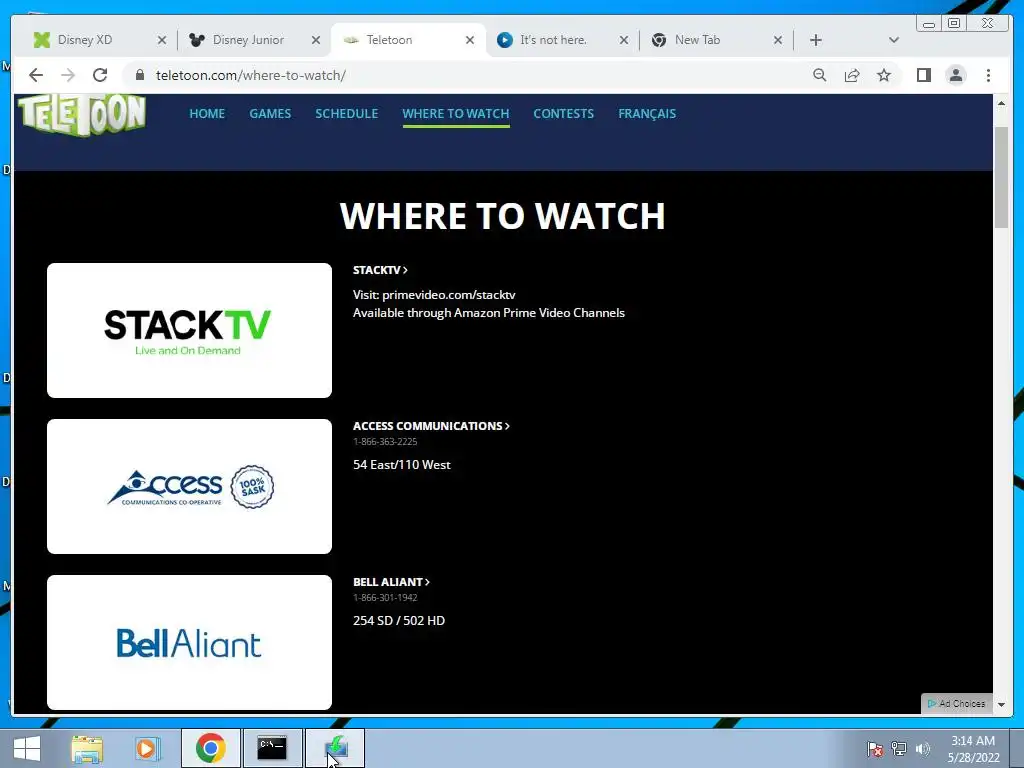Click the Access Communications logo card
The width and height of the screenshot is (1024, 768).
[189, 487]
